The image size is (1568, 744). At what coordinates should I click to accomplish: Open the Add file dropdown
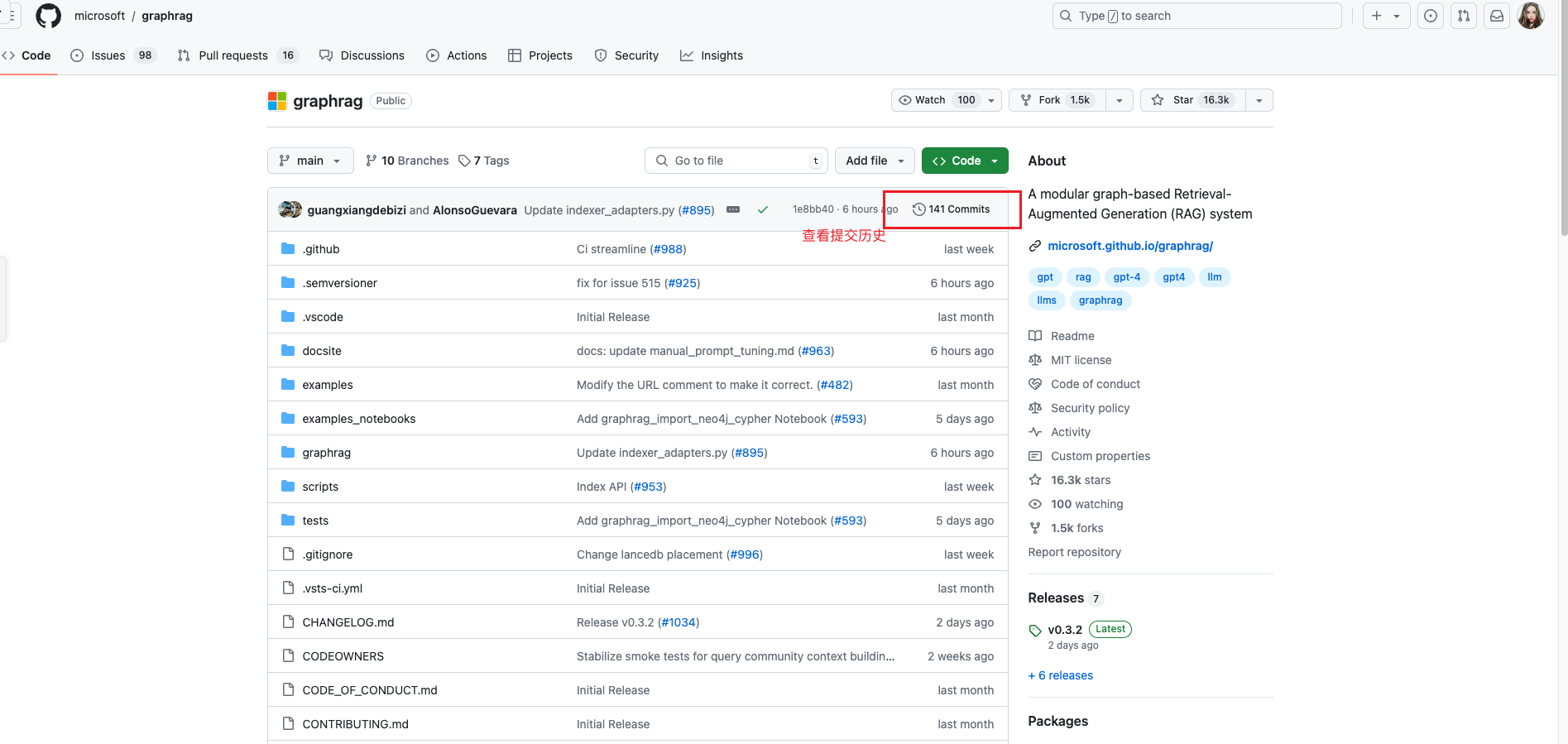tap(875, 161)
